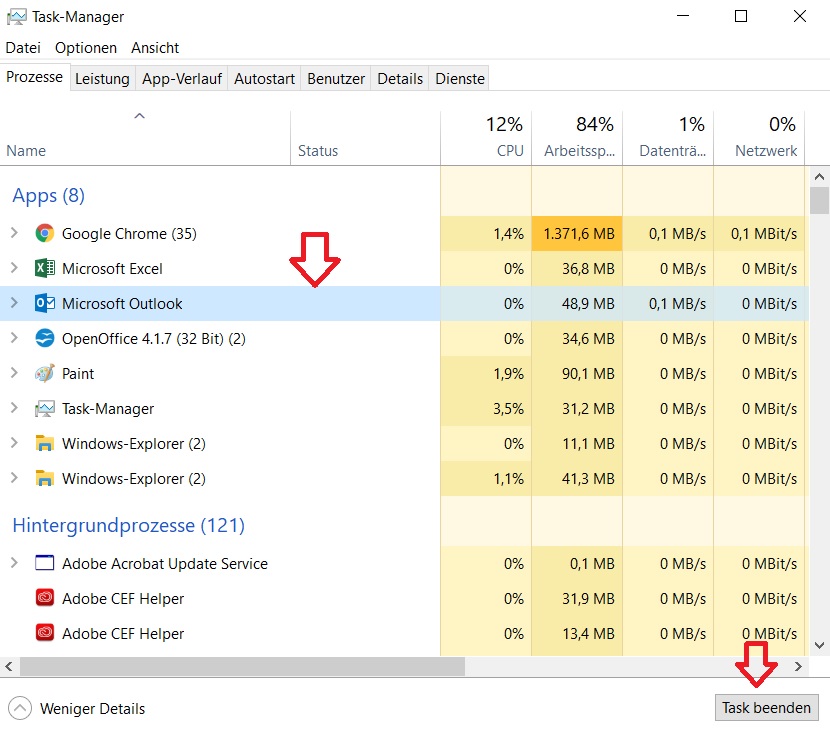Select the Google Chrome (35) row name
Image resolution: width=830 pixels, height=733 pixels.
coord(129,233)
